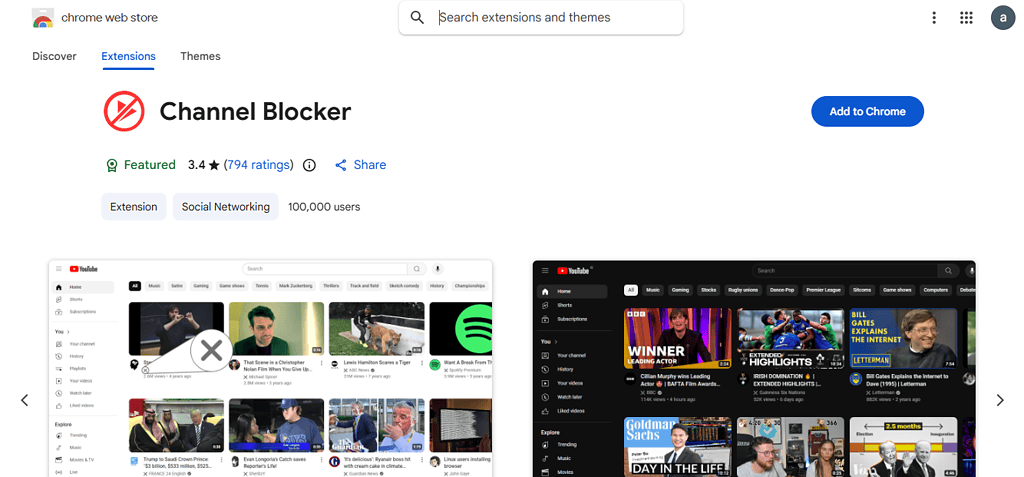The image size is (1024, 477).
Task: Open the dark-theme YouTube screenshot
Action: (754, 369)
